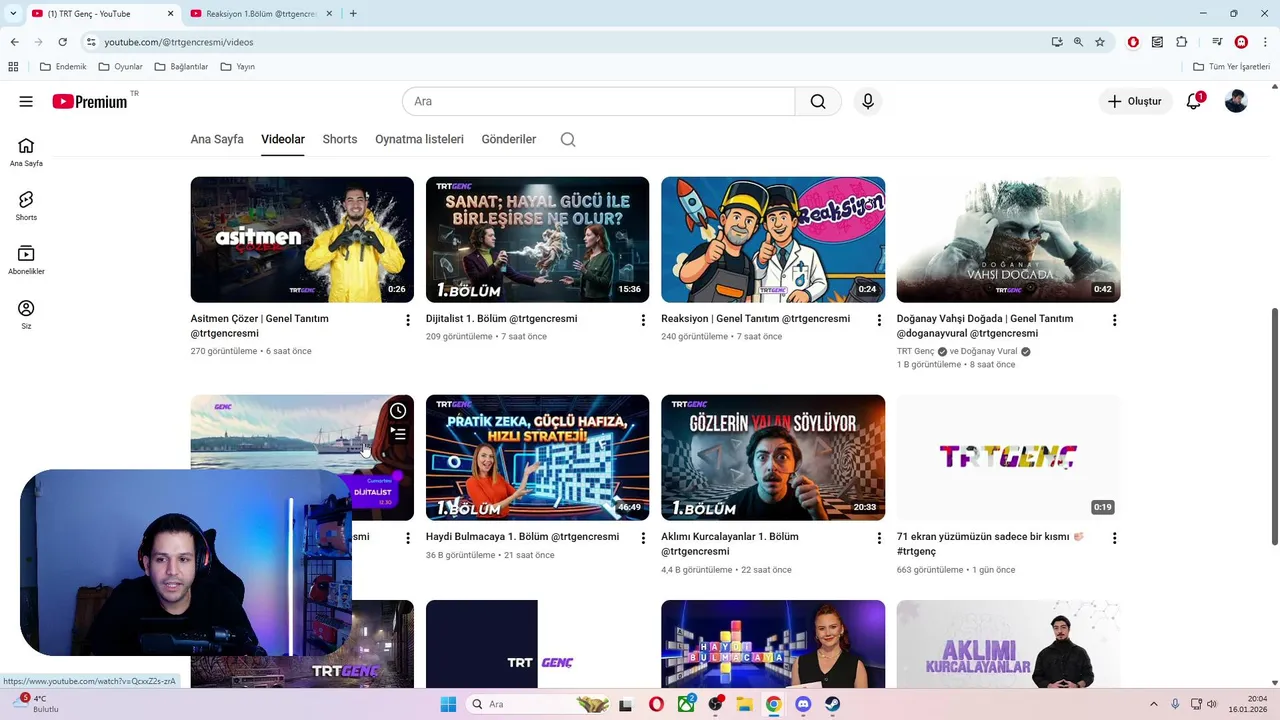Open the Gözlerin Yalan Söylüyor thumbnail
The height and width of the screenshot is (720, 1280).
[773, 457]
